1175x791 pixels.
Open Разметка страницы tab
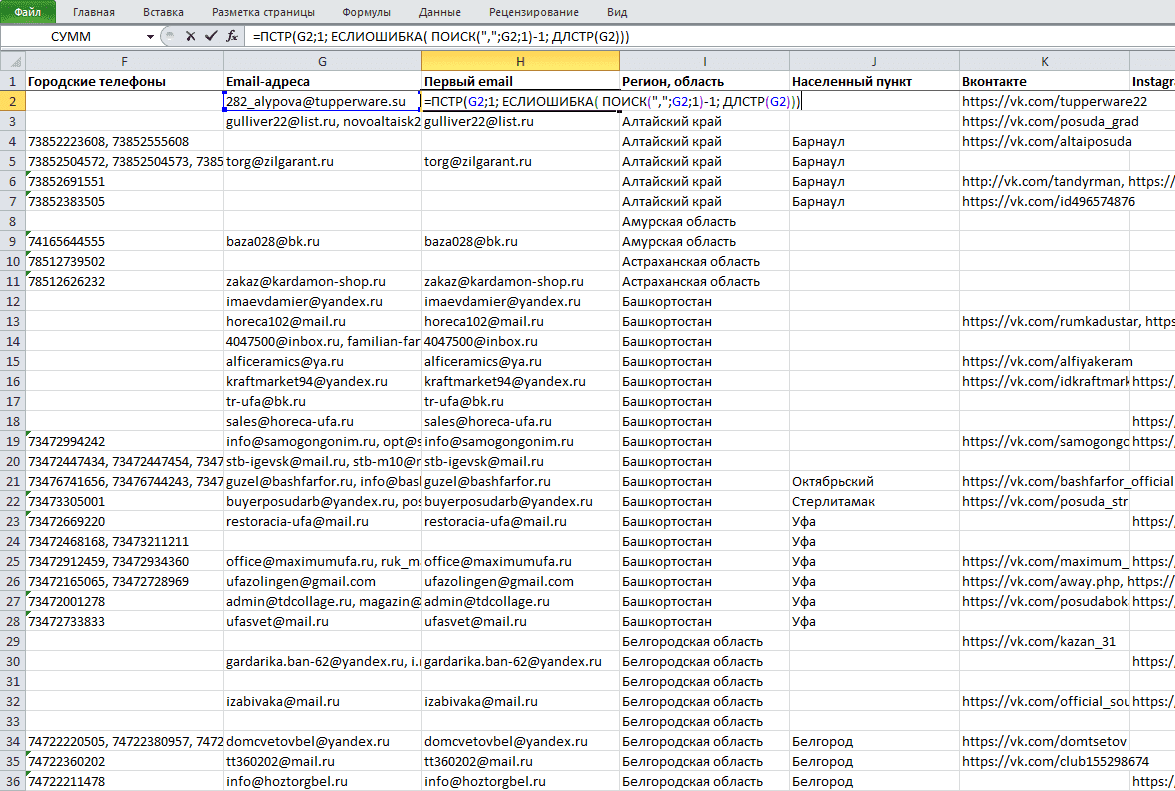(263, 12)
